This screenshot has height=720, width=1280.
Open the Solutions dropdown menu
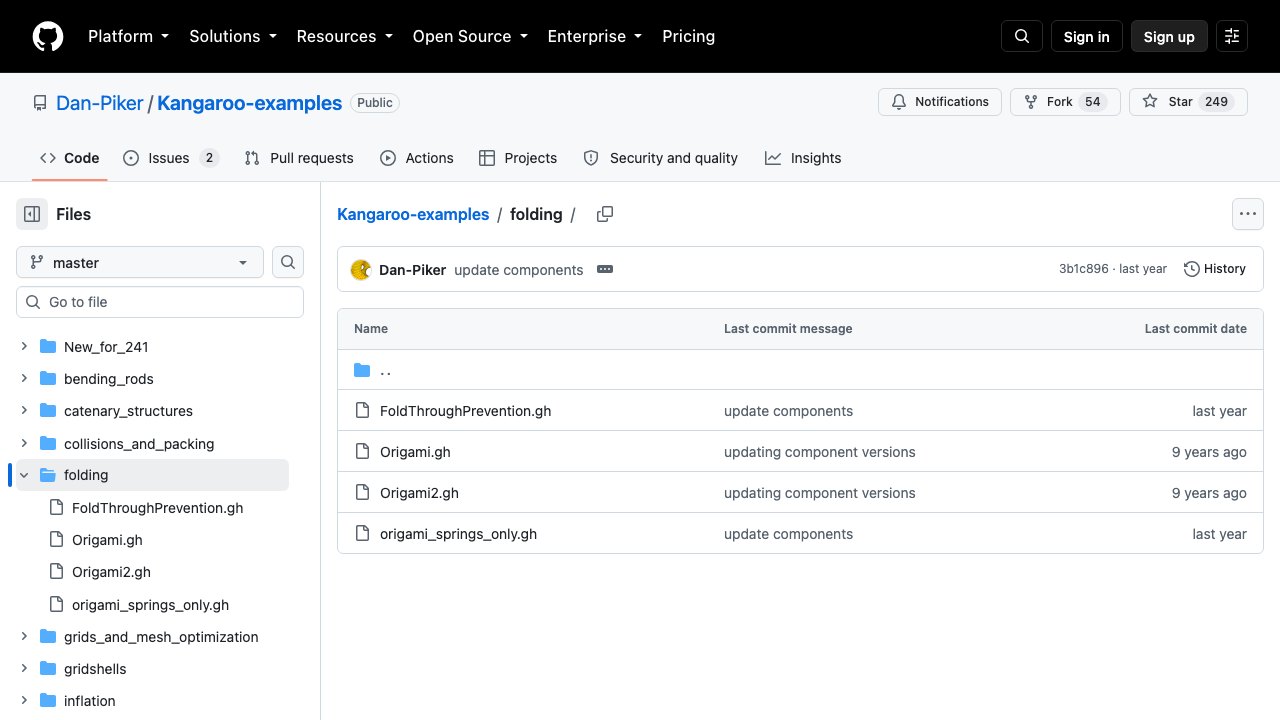tap(233, 36)
